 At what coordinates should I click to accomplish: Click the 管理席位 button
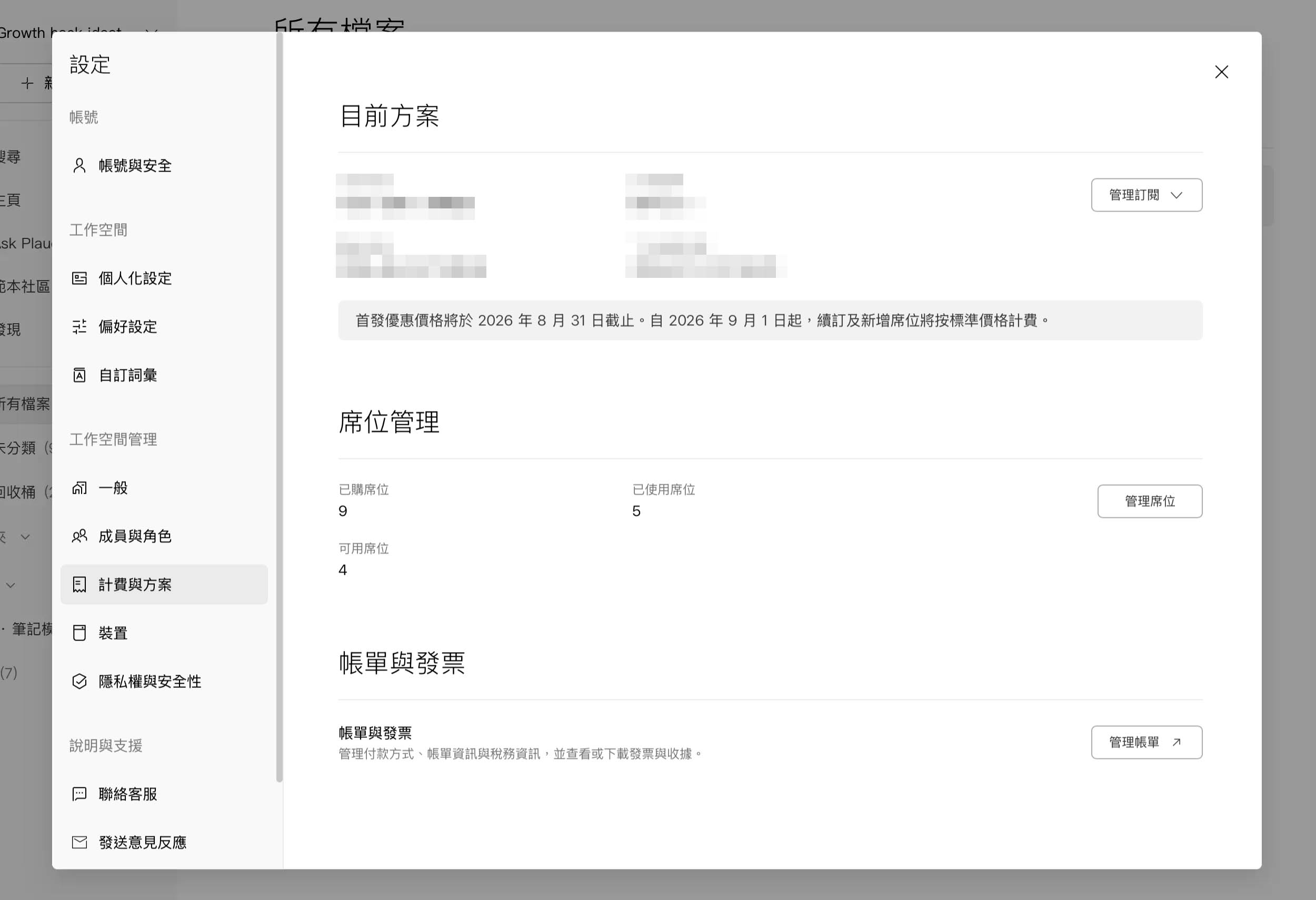point(1150,501)
